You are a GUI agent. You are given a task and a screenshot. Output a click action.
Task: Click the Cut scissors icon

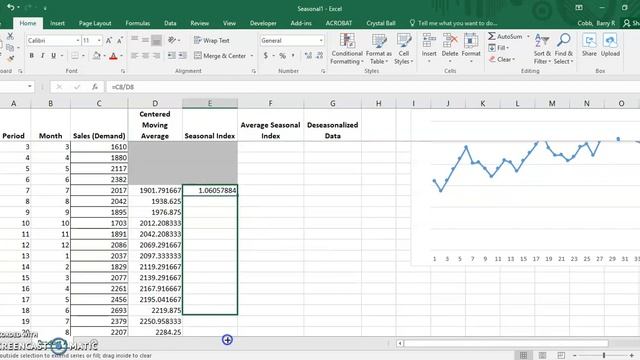coord(10,36)
